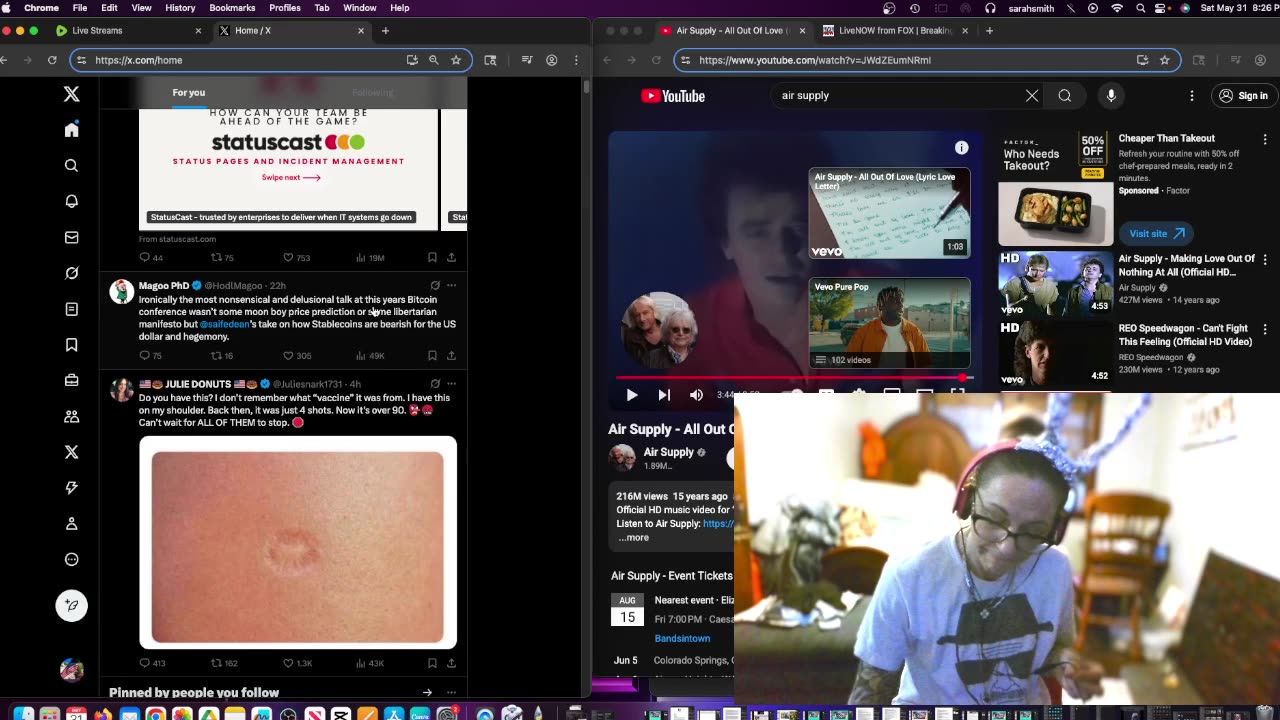Reload the X page in Chrome

tap(52, 60)
